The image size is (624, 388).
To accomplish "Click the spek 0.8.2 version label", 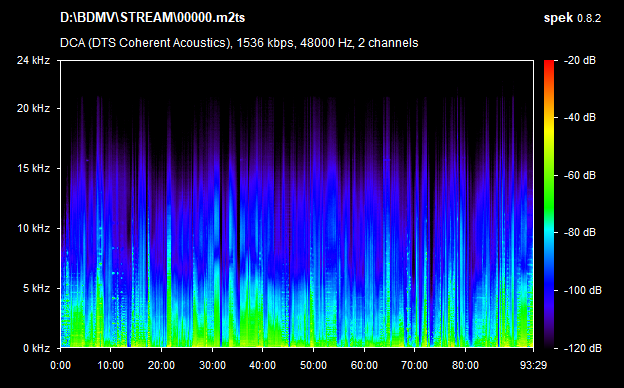I will pyautogui.click(x=572, y=18).
